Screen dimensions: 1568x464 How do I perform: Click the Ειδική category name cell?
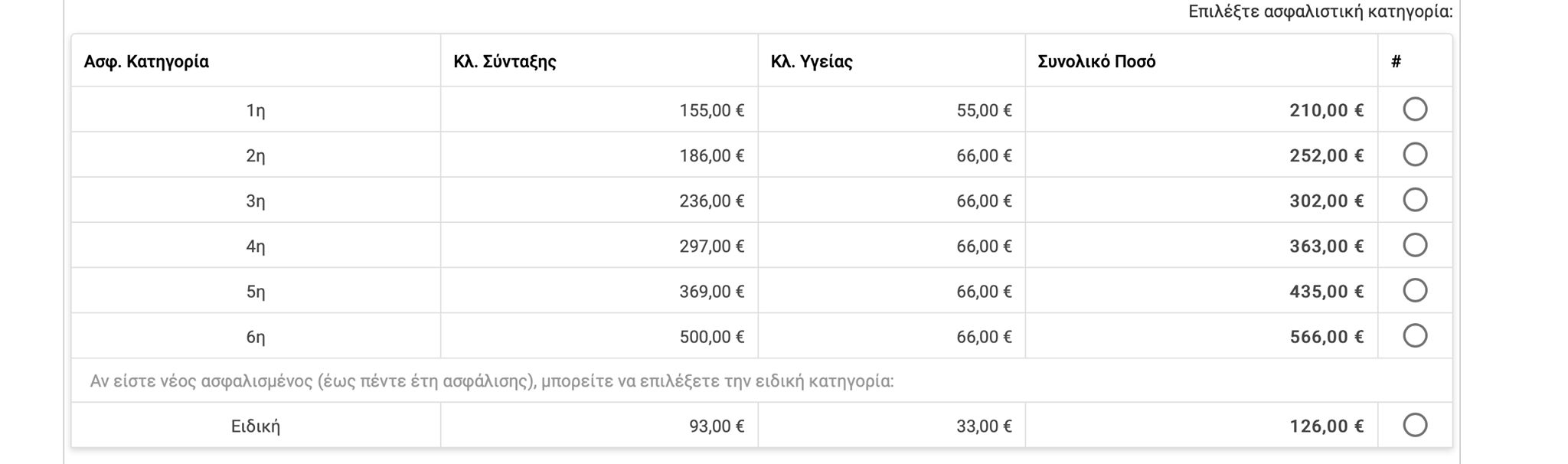pyautogui.click(x=256, y=426)
